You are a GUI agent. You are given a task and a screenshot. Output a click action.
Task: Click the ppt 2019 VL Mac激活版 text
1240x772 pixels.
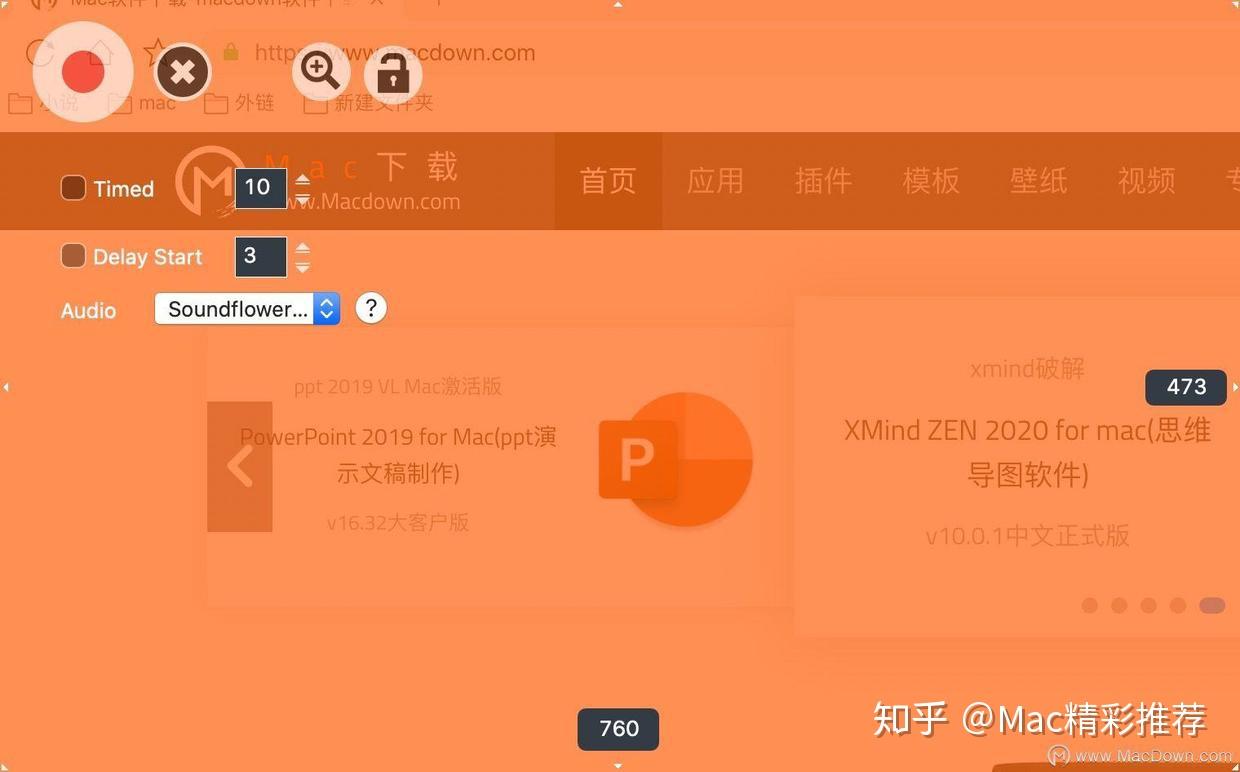(x=398, y=386)
